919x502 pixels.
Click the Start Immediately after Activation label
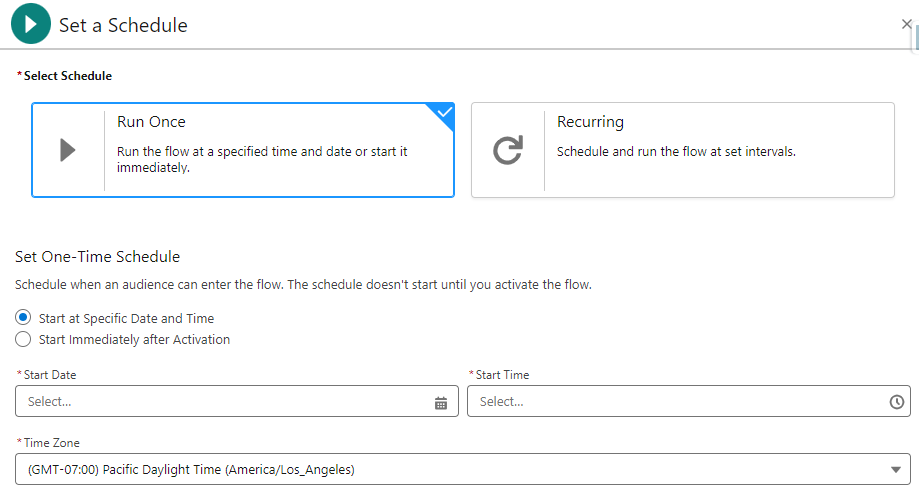coord(134,340)
